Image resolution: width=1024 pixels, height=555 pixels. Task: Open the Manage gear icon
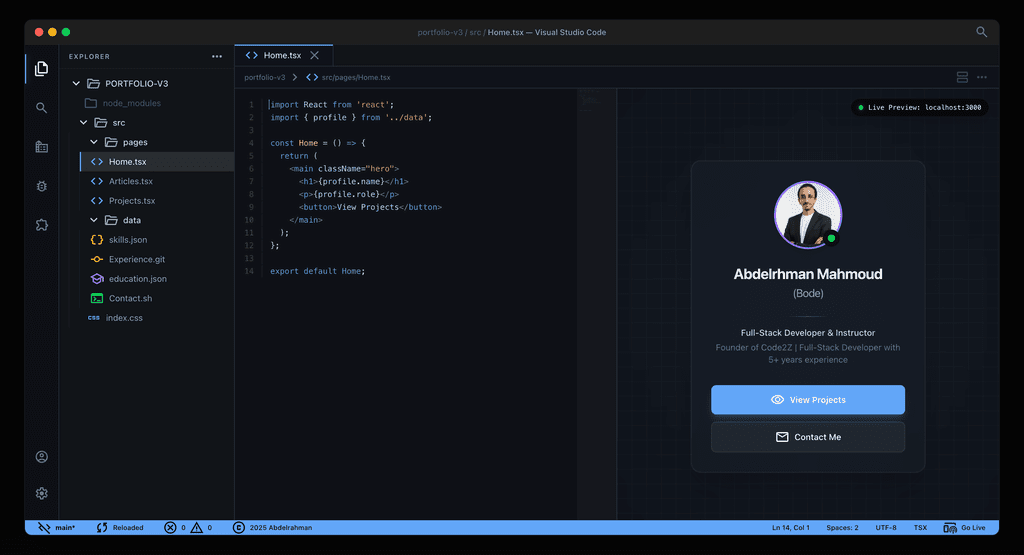[41, 493]
